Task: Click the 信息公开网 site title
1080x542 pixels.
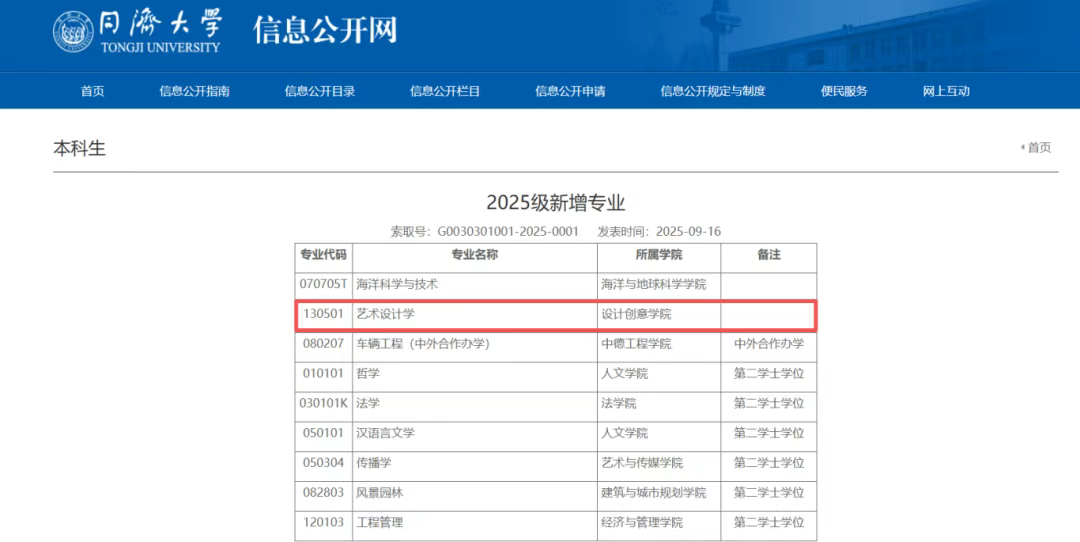Action: [x=325, y=30]
